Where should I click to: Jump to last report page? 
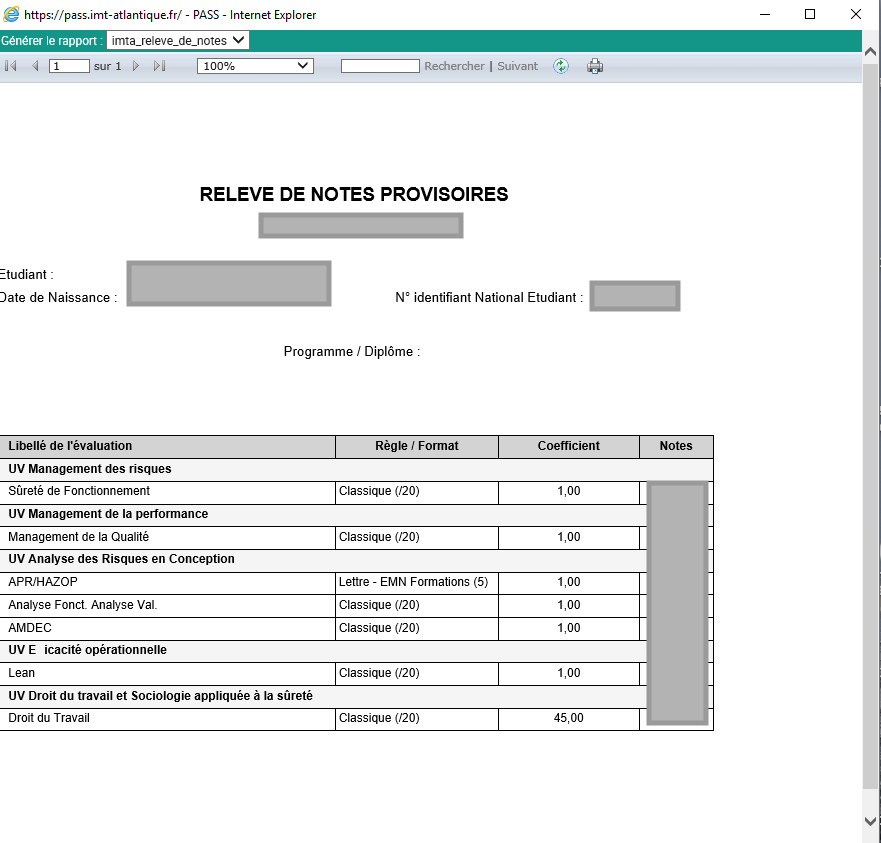point(160,66)
